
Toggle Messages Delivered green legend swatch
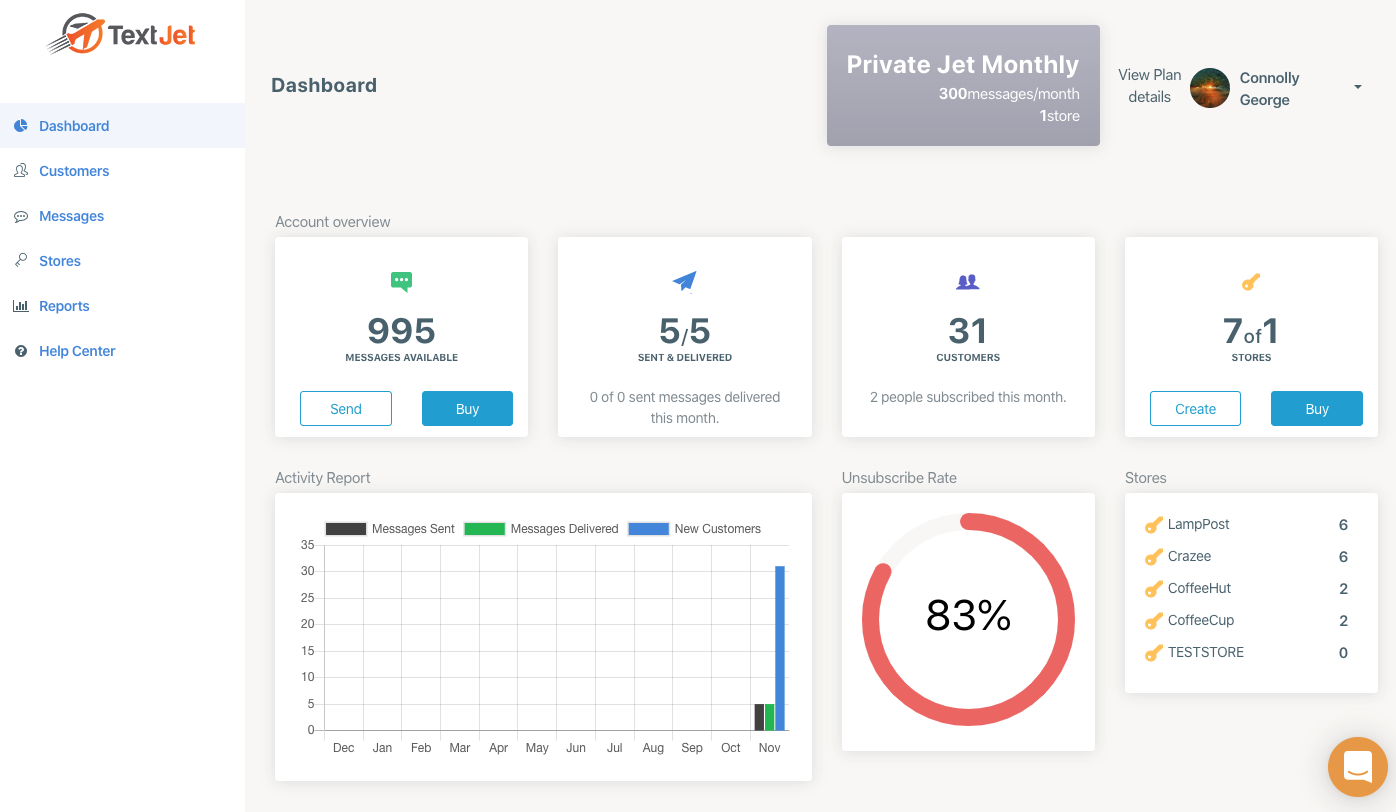(x=484, y=529)
